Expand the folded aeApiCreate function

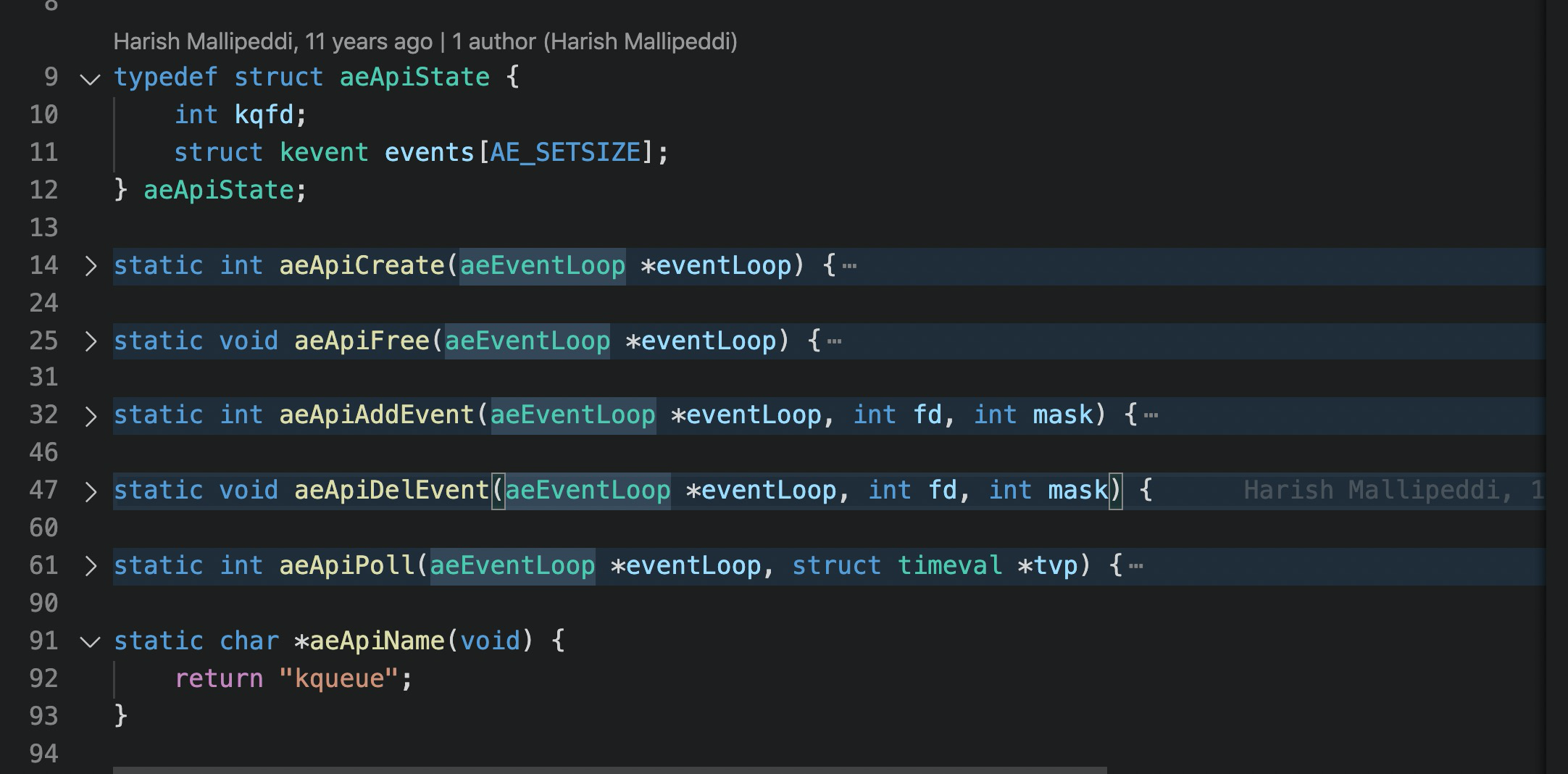(90, 266)
